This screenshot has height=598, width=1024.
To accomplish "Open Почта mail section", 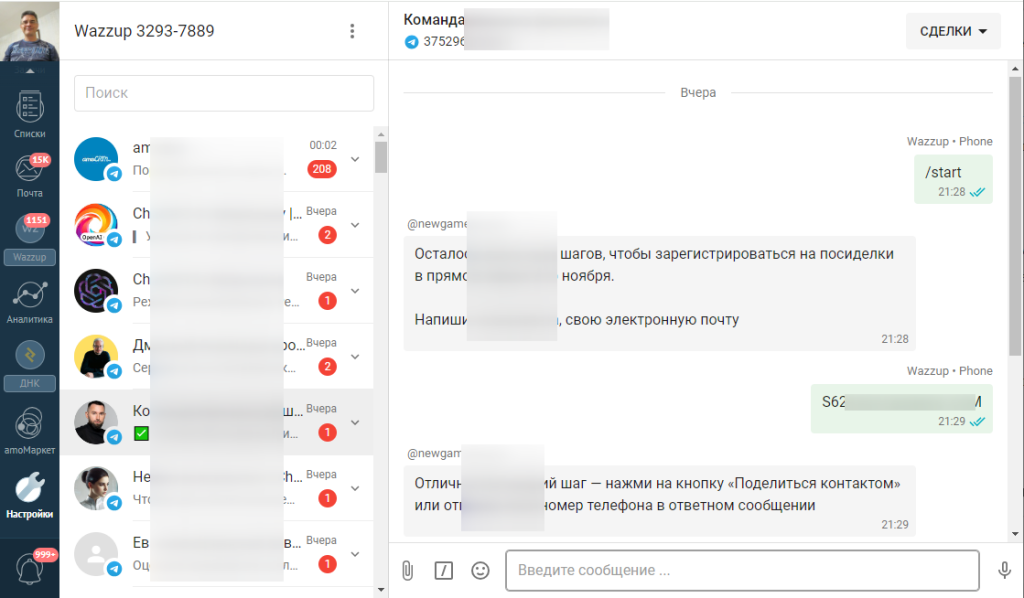I will point(29,175).
